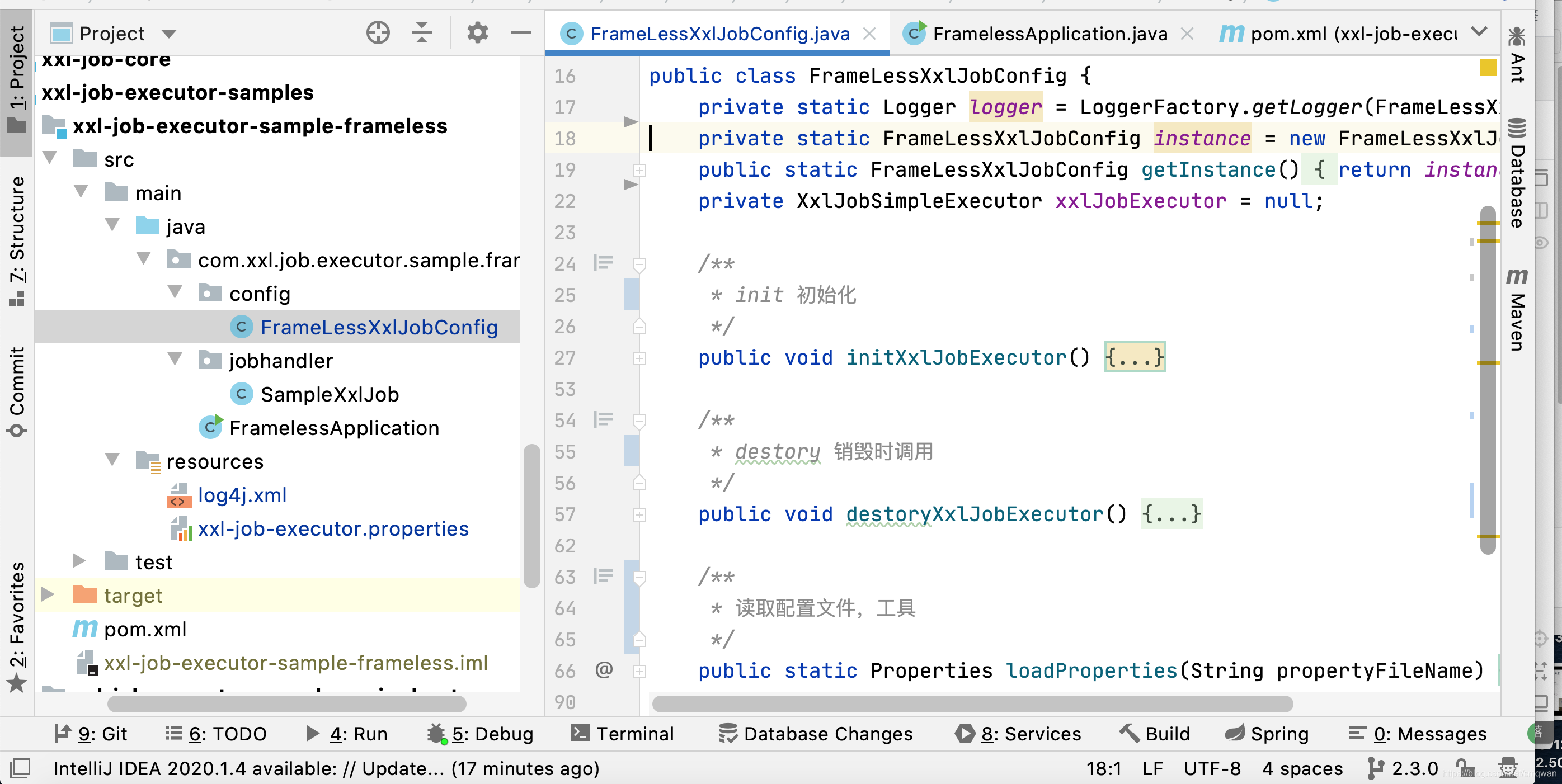Open Project panel settings gear
Viewport: 1562px width, 784px height.
click(478, 33)
